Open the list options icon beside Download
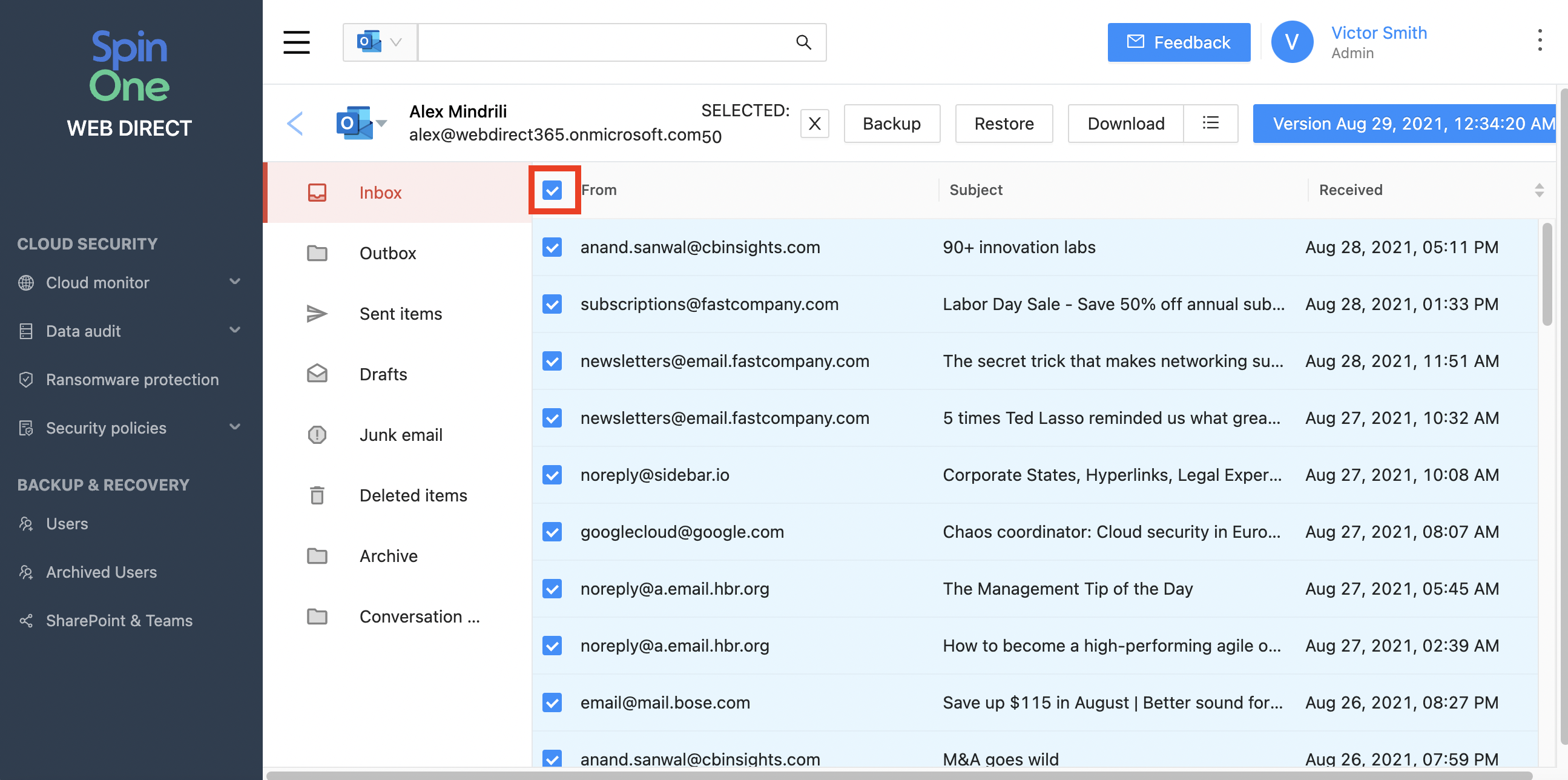 click(x=1211, y=124)
